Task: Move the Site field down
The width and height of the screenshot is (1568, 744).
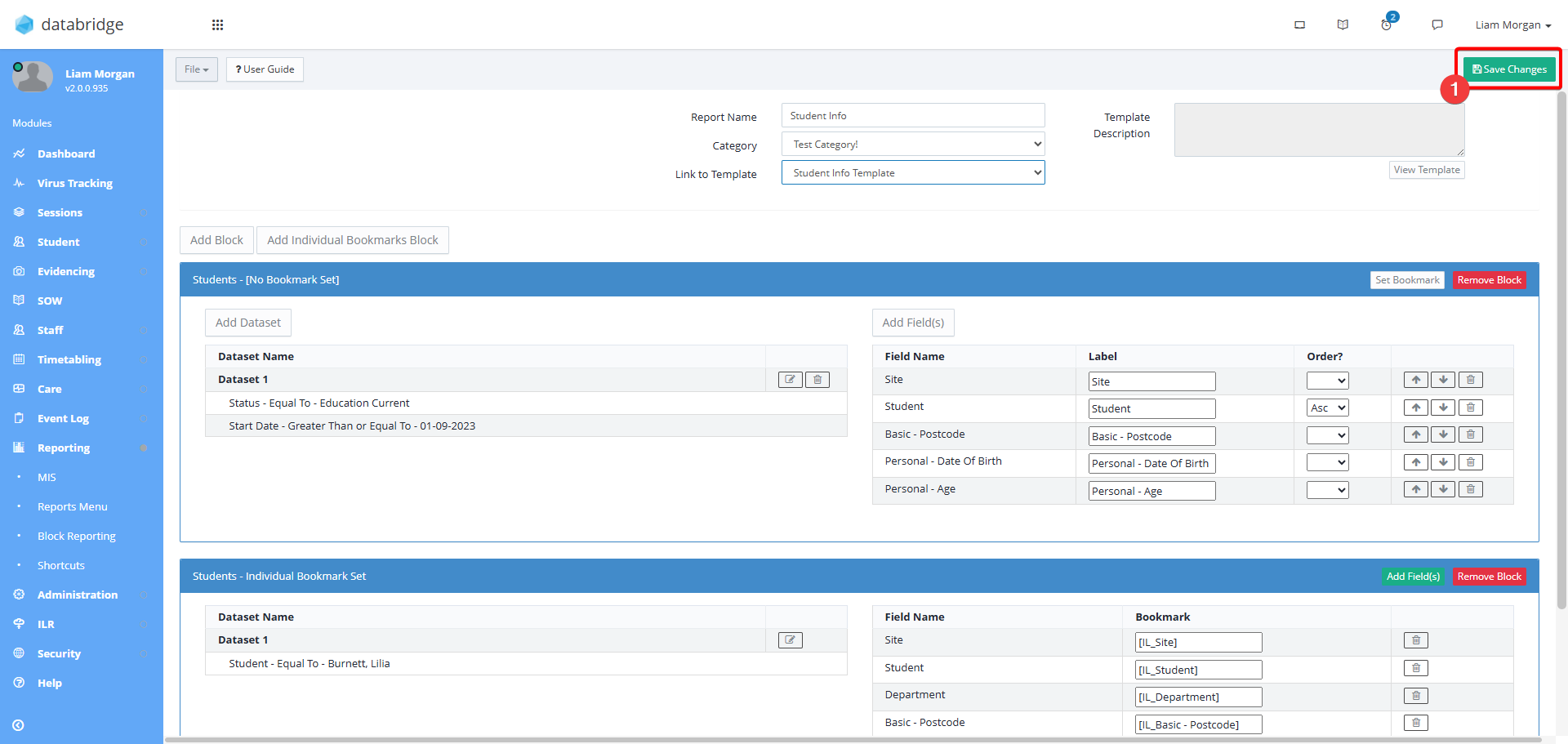Action: (x=1443, y=380)
